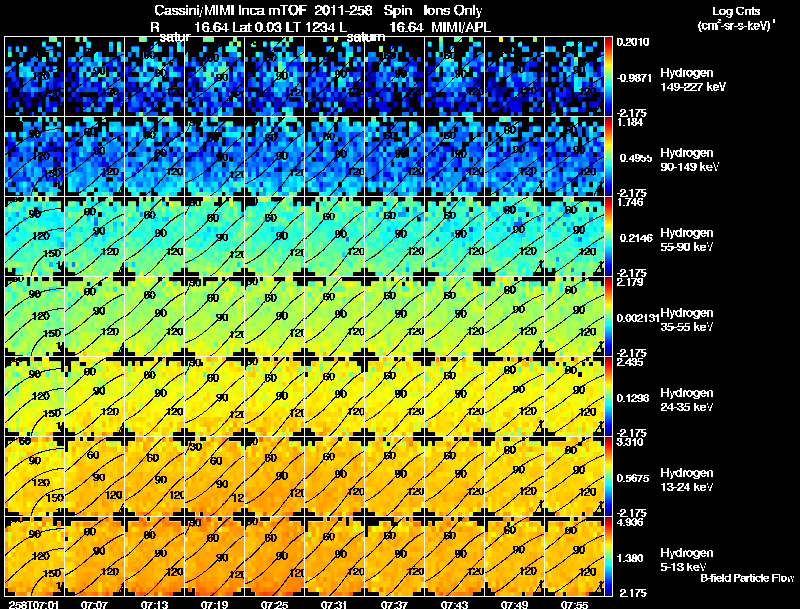
Task: Click the color scale bar for 90-149 keV
Action: coord(608,157)
